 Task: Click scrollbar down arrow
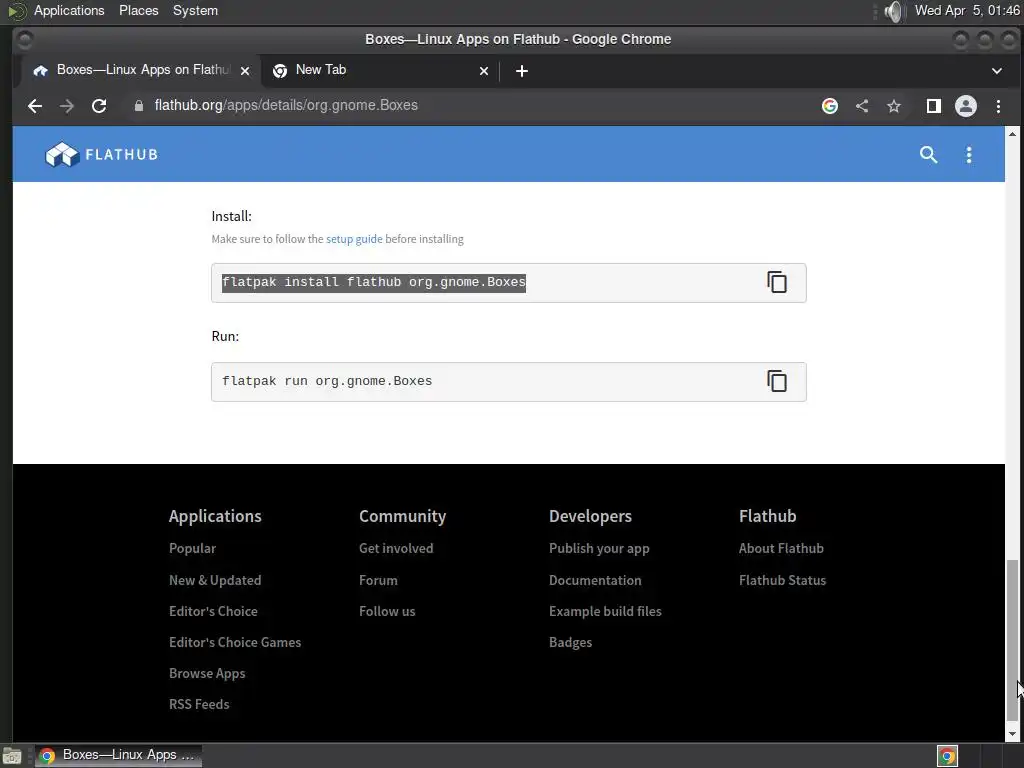(1012, 734)
